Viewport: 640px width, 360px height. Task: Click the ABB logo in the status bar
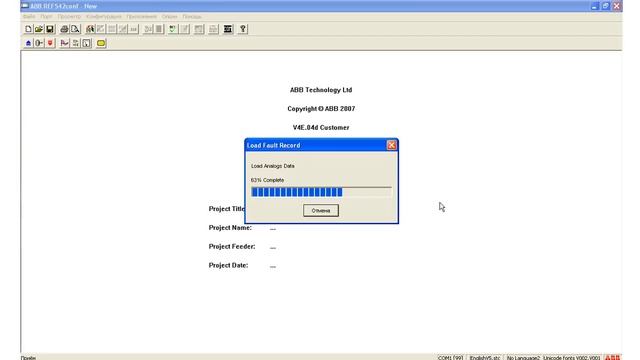point(612,358)
